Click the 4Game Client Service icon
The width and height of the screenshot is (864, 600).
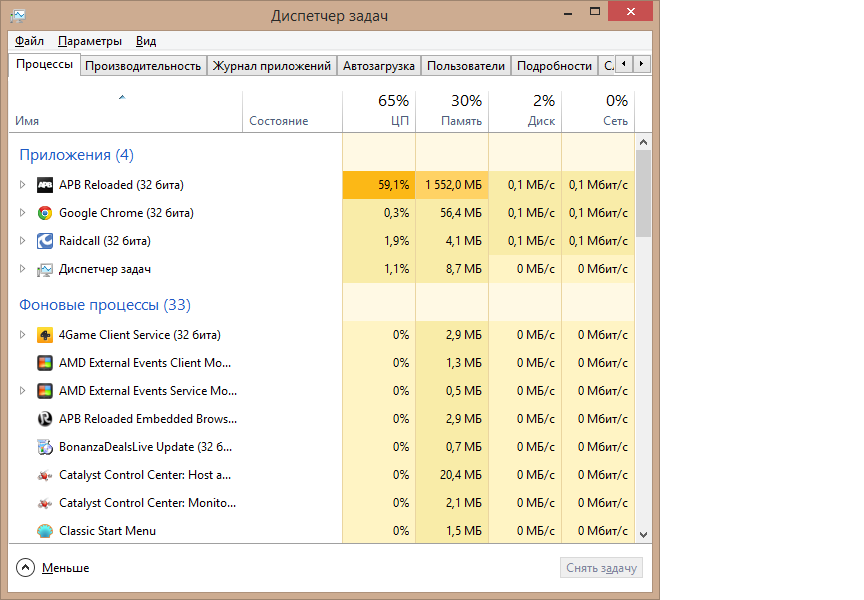pyautogui.click(x=45, y=335)
